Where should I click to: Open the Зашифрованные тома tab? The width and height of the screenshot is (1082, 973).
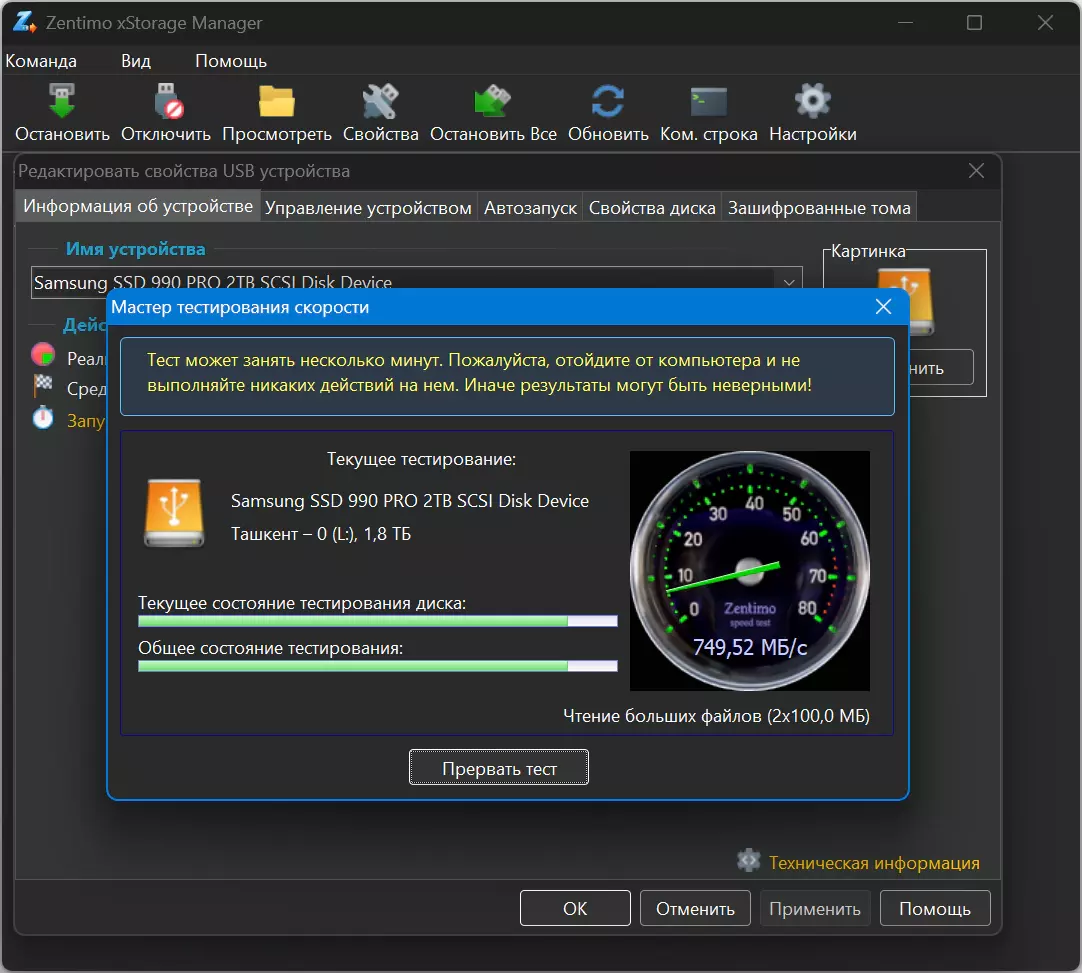click(x=819, y=208)
